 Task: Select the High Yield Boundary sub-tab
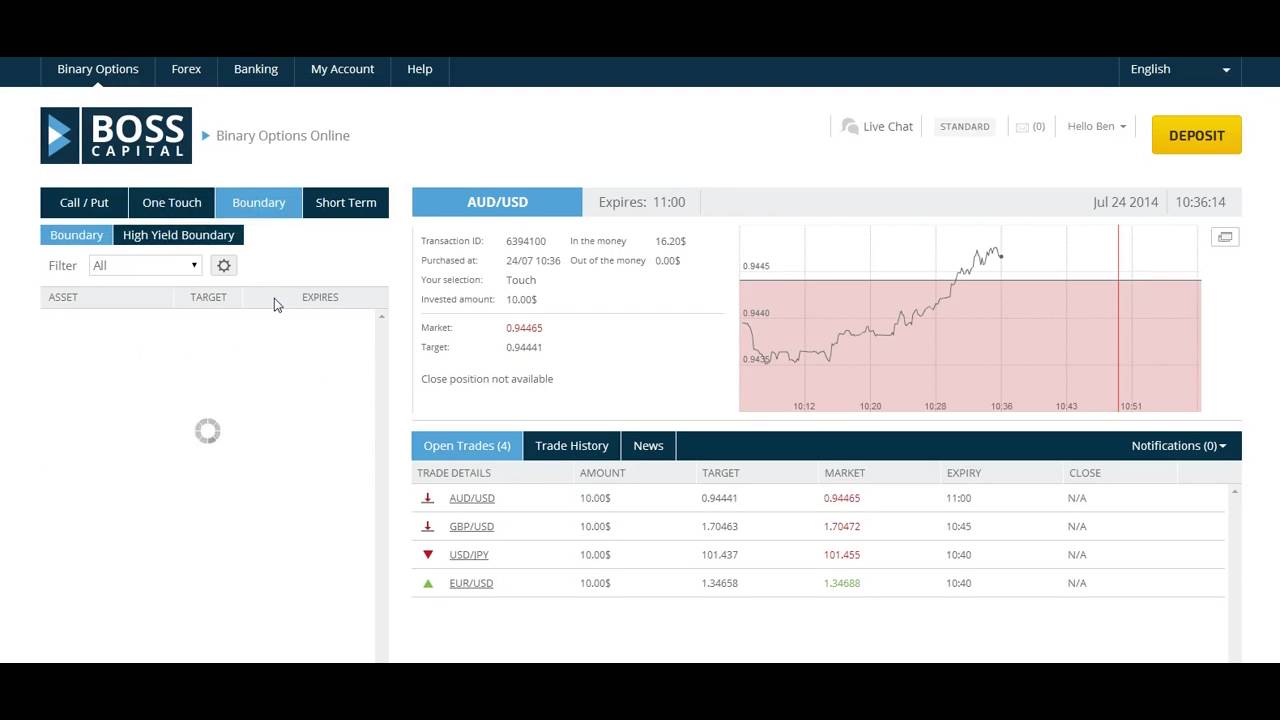pyautogui.click(x=178, y=235)
